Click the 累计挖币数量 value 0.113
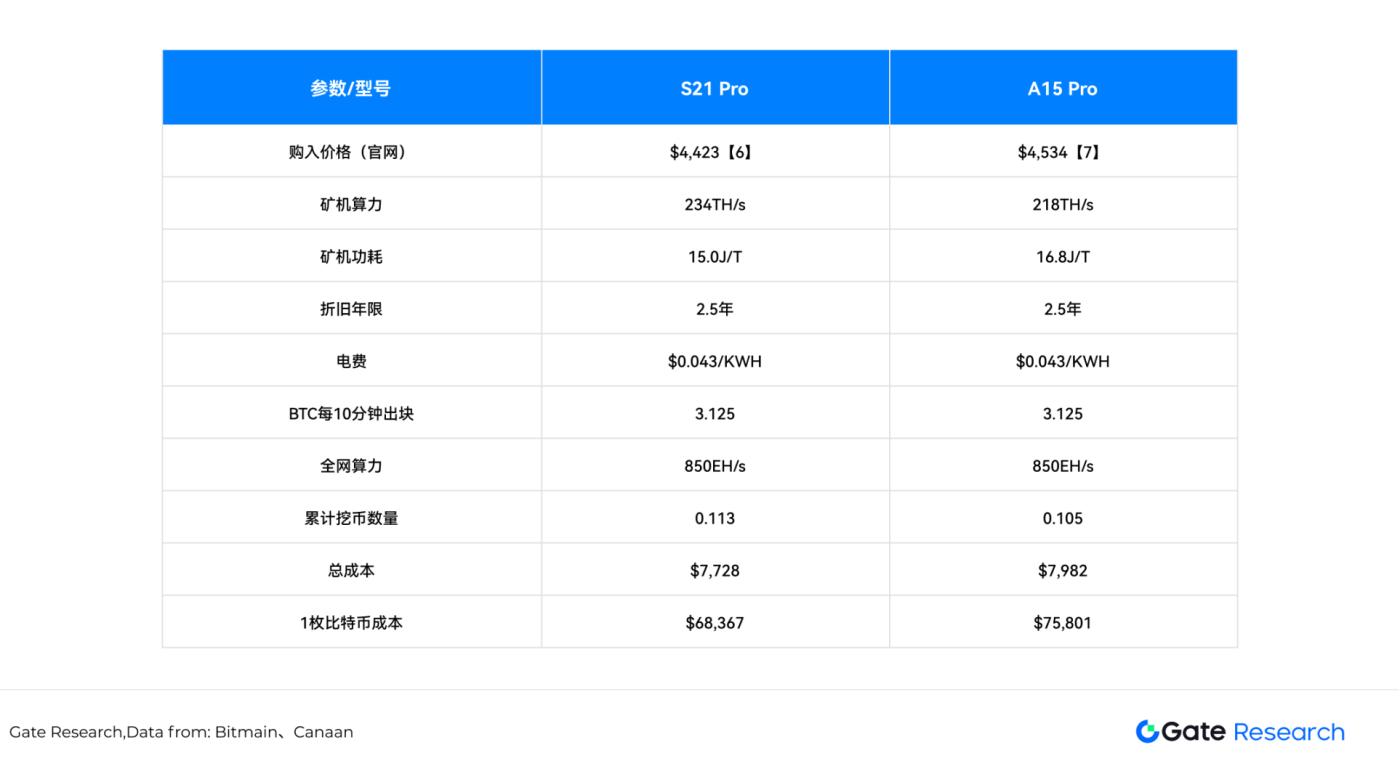Image resolution: width=1400 pixels, height=774 pixels. [714, 517]
